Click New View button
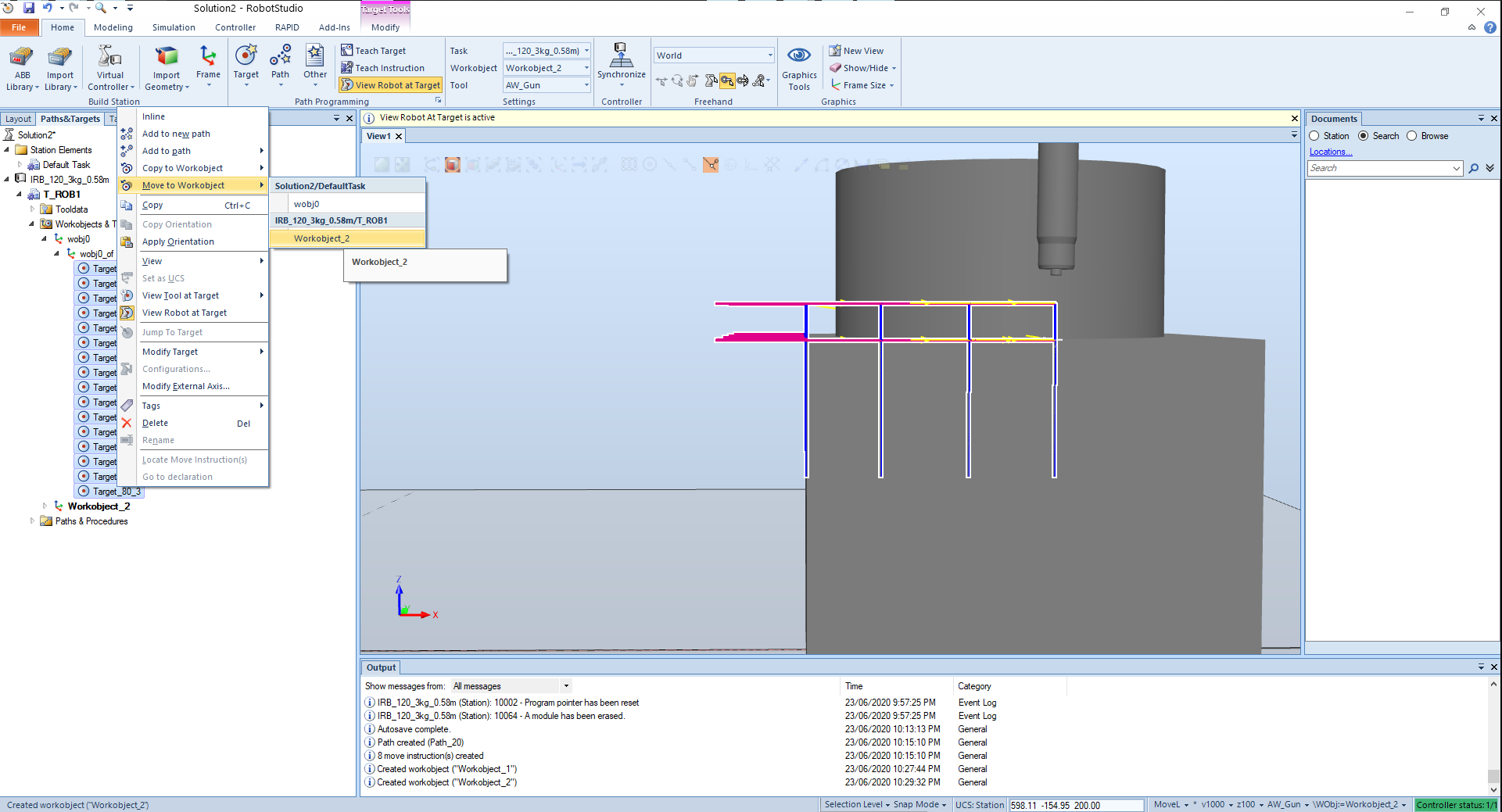 click(856, 51)
